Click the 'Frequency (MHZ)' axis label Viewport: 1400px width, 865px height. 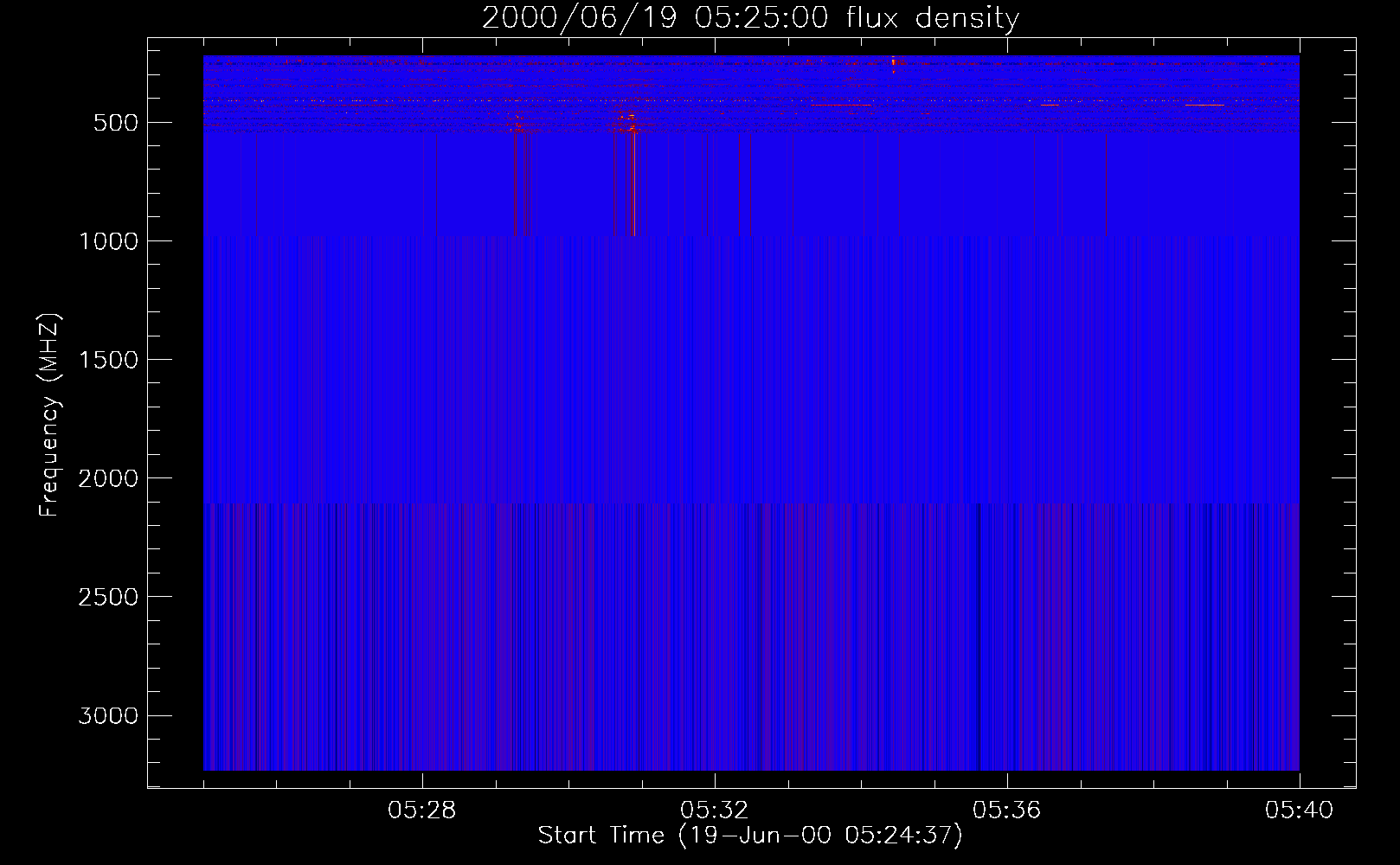tap(50, 415)
